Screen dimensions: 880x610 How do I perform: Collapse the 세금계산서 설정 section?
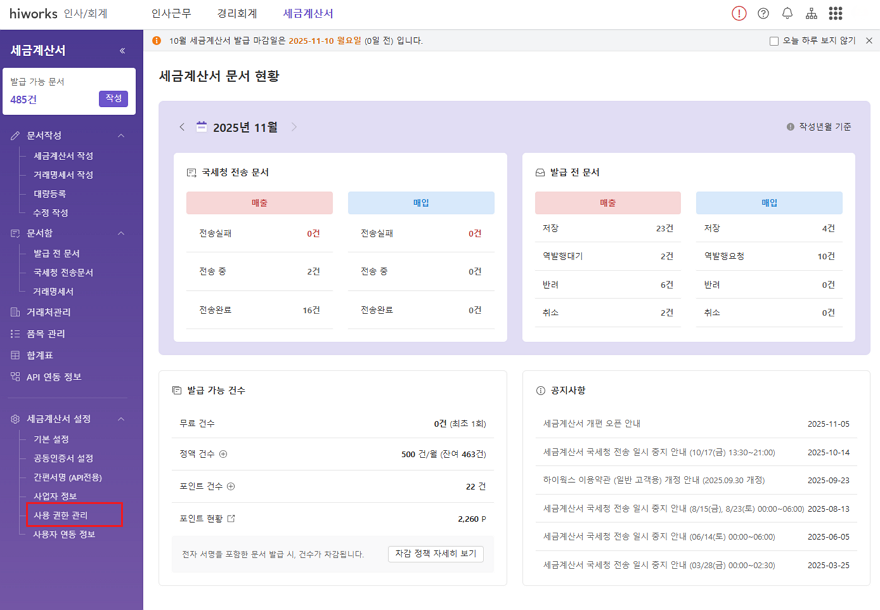121,419
